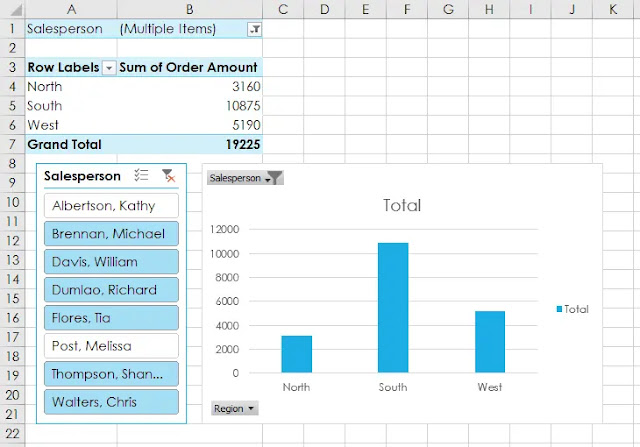This screenshot has width=640, height=447.
Task: Select Post, Melissa in the slicer
Action: (111, 346)
